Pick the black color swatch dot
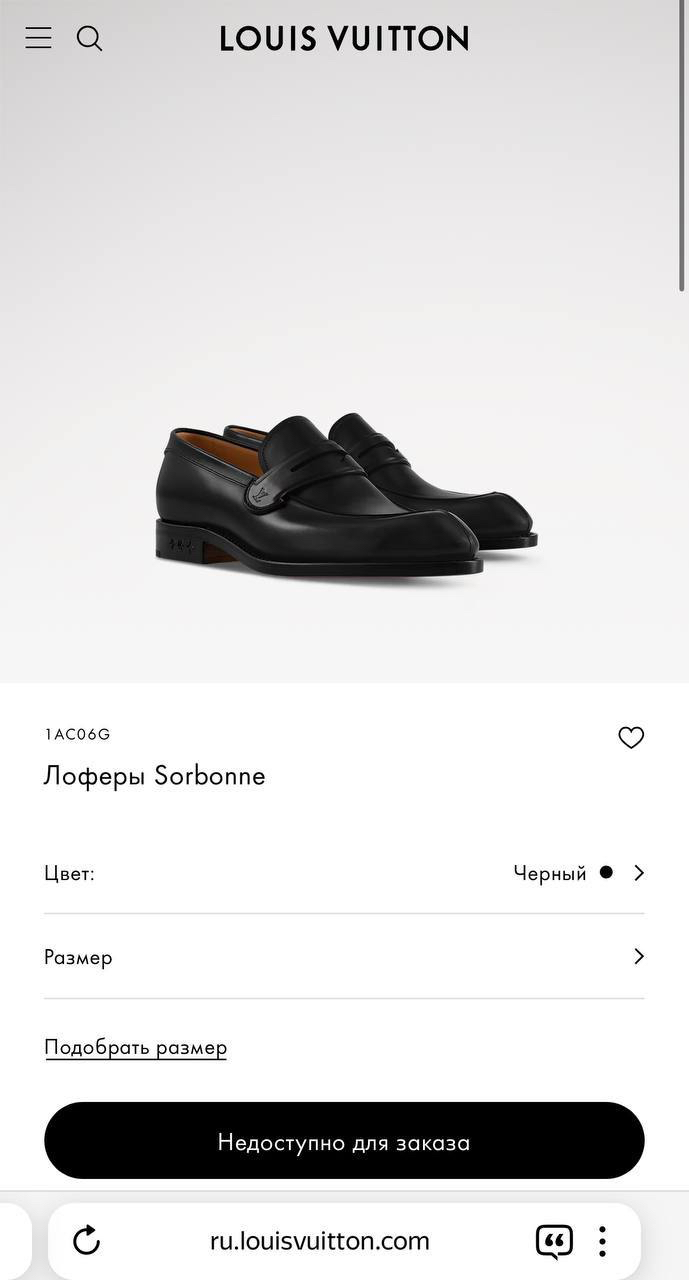Viewport: 689px width, 1280px height. pyautogui.click(x=606, y=872)
